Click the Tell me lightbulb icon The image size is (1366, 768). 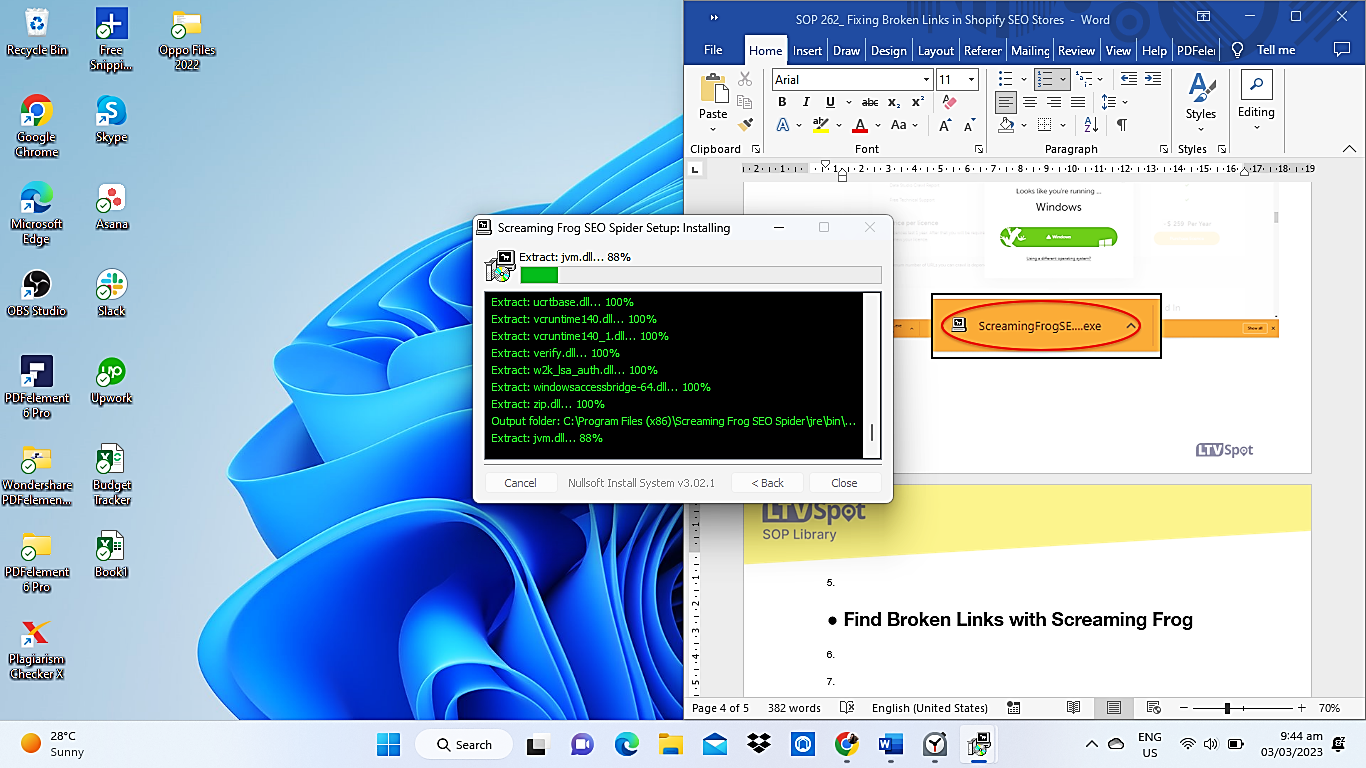1238,50
